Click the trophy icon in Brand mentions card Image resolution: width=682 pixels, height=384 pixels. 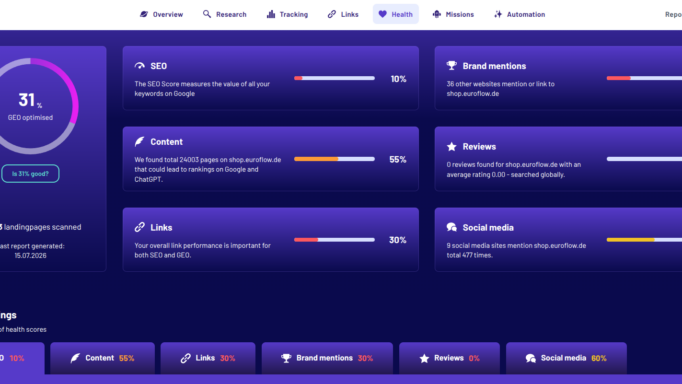tap(451, 66)
